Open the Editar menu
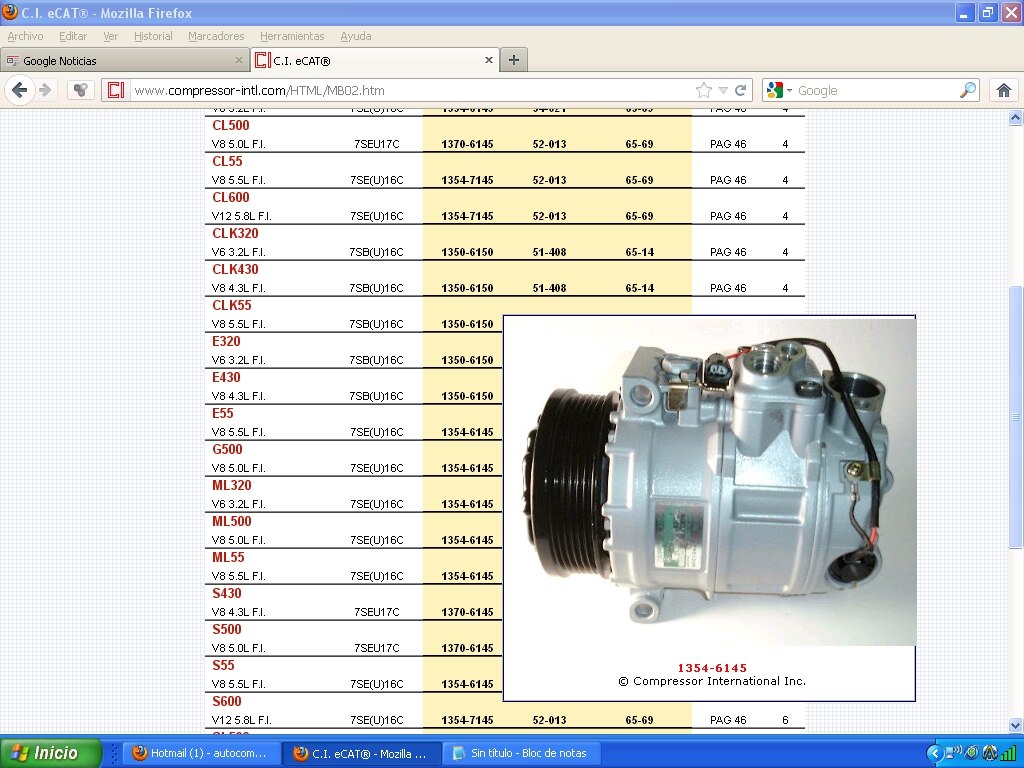1024x768 pixels. tap(73, 36)
